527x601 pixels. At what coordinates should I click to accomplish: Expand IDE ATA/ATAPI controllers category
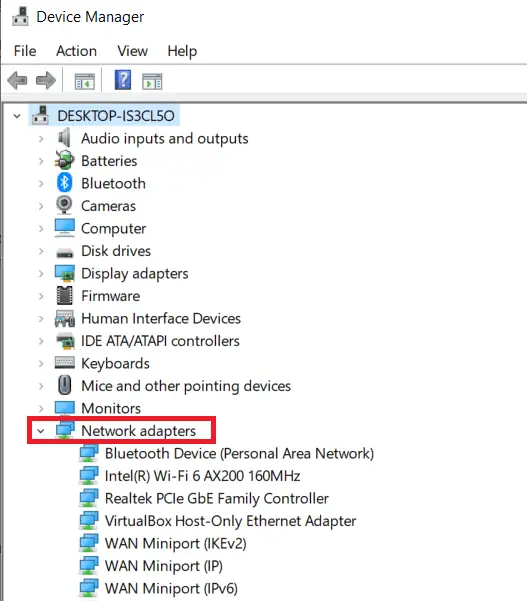coord(41,341)
